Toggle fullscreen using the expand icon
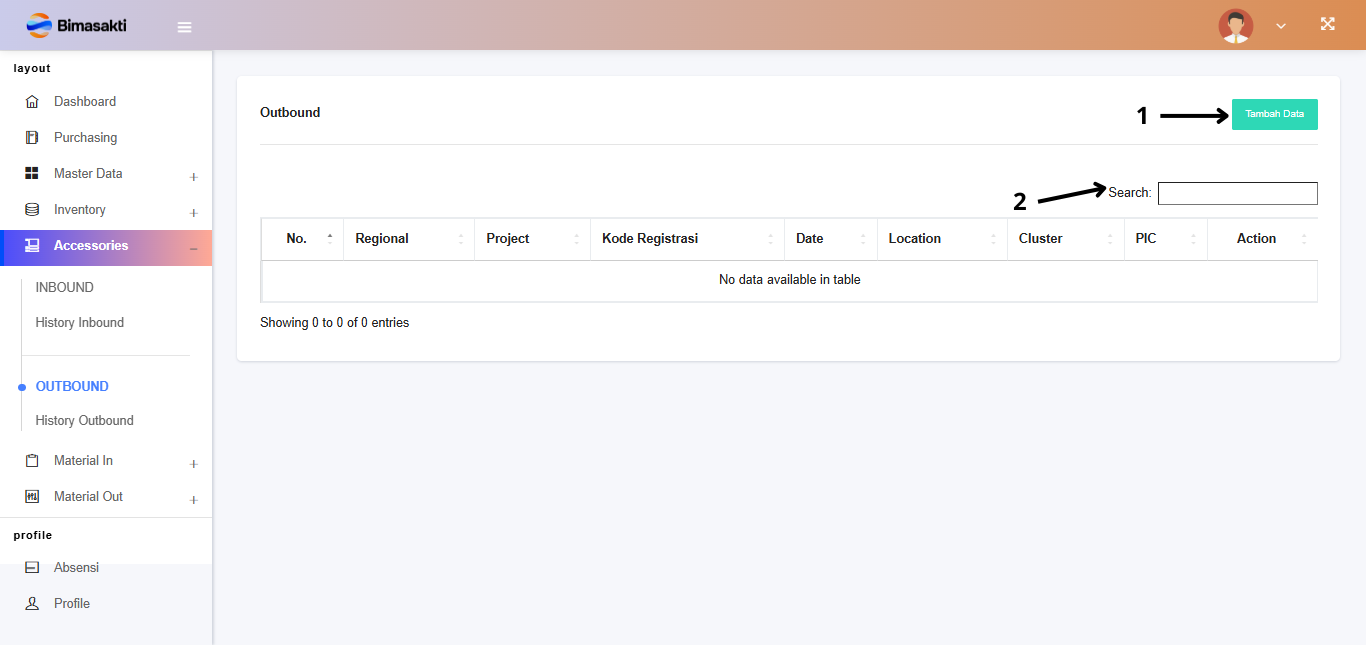 click(x=1327, y=24)
